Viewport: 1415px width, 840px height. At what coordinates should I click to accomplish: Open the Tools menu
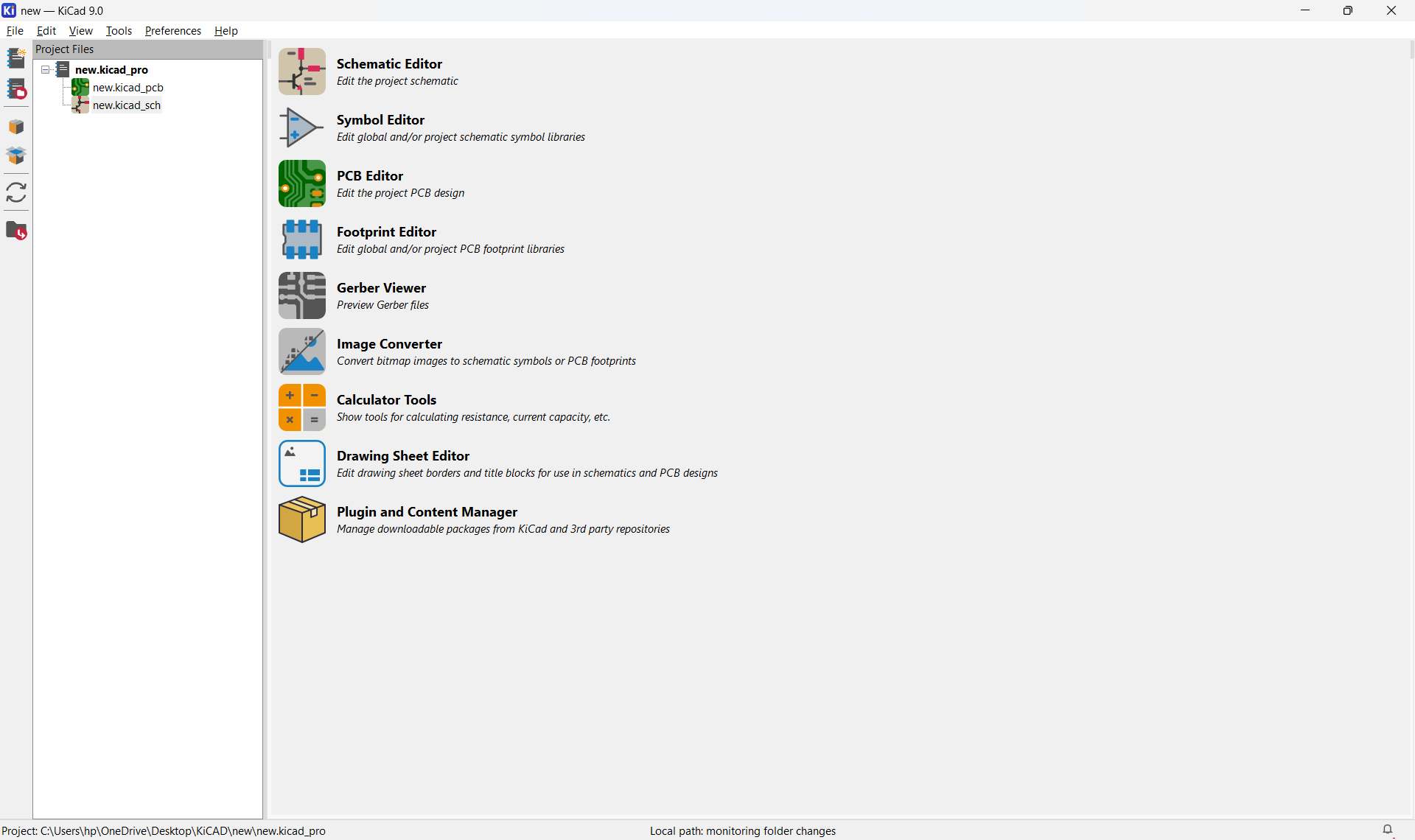click(119, 31)
